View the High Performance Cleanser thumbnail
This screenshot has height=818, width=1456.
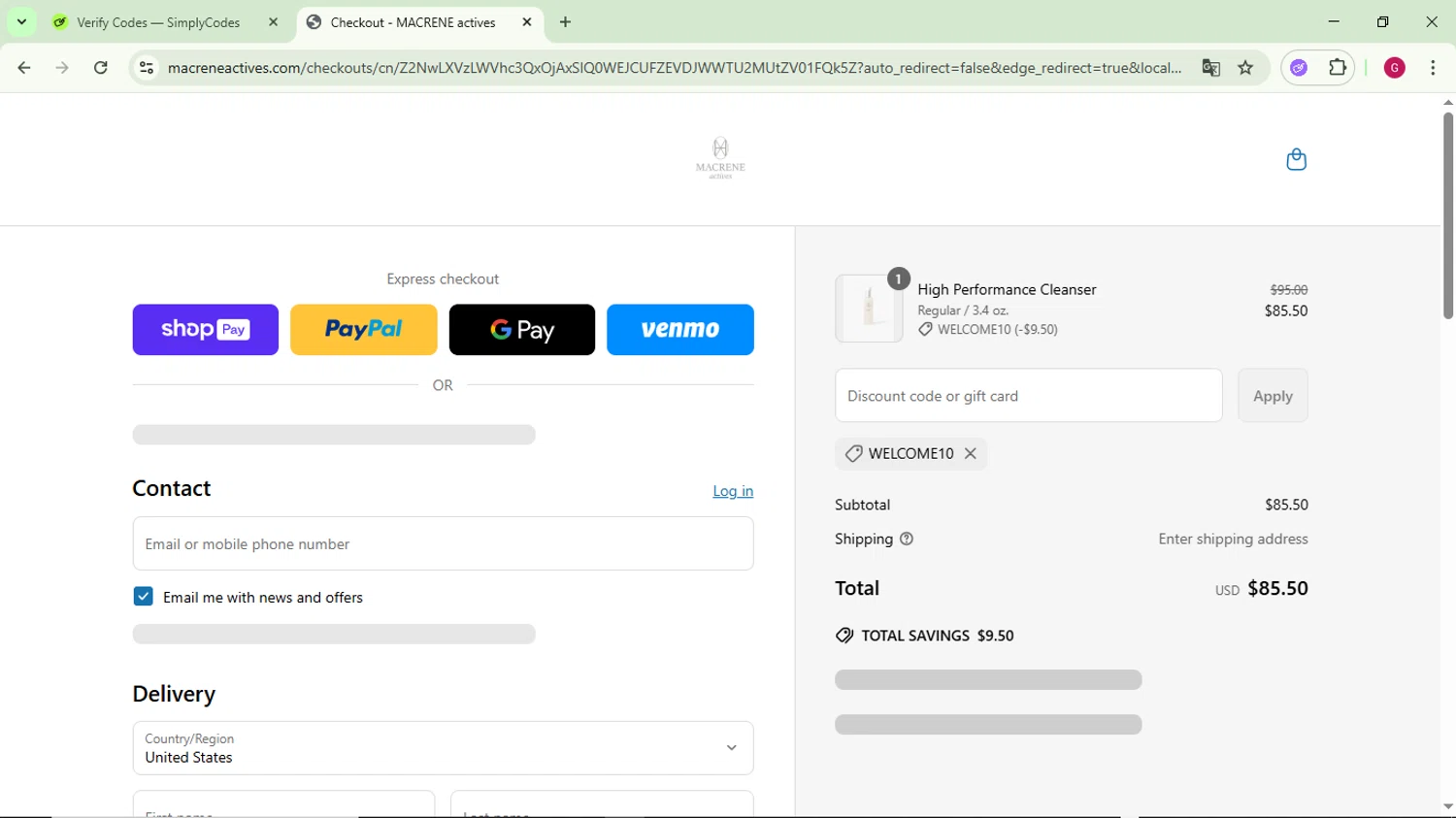(x=869, y=309)
